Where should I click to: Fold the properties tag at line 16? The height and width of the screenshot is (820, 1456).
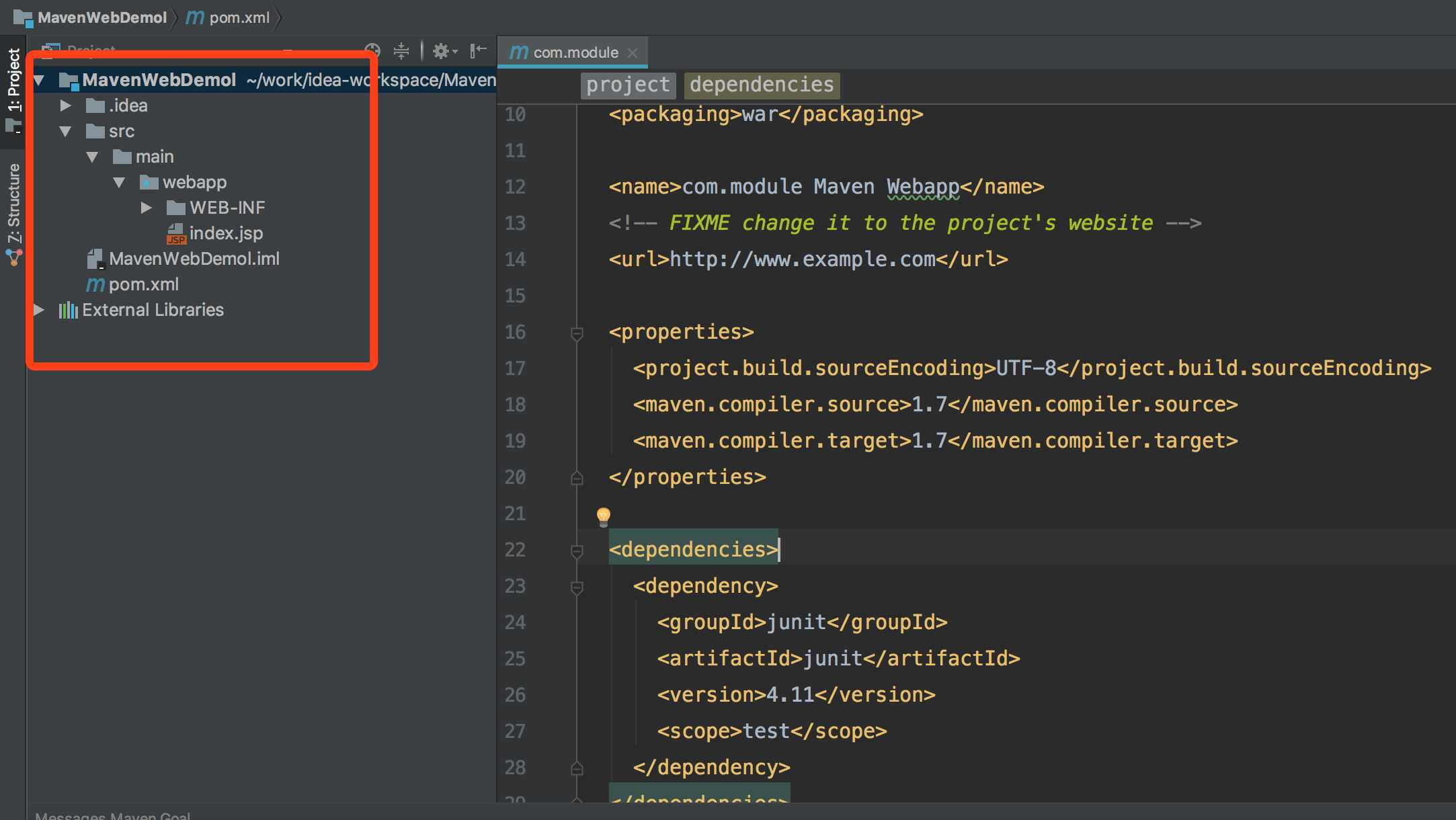(577, 333)
